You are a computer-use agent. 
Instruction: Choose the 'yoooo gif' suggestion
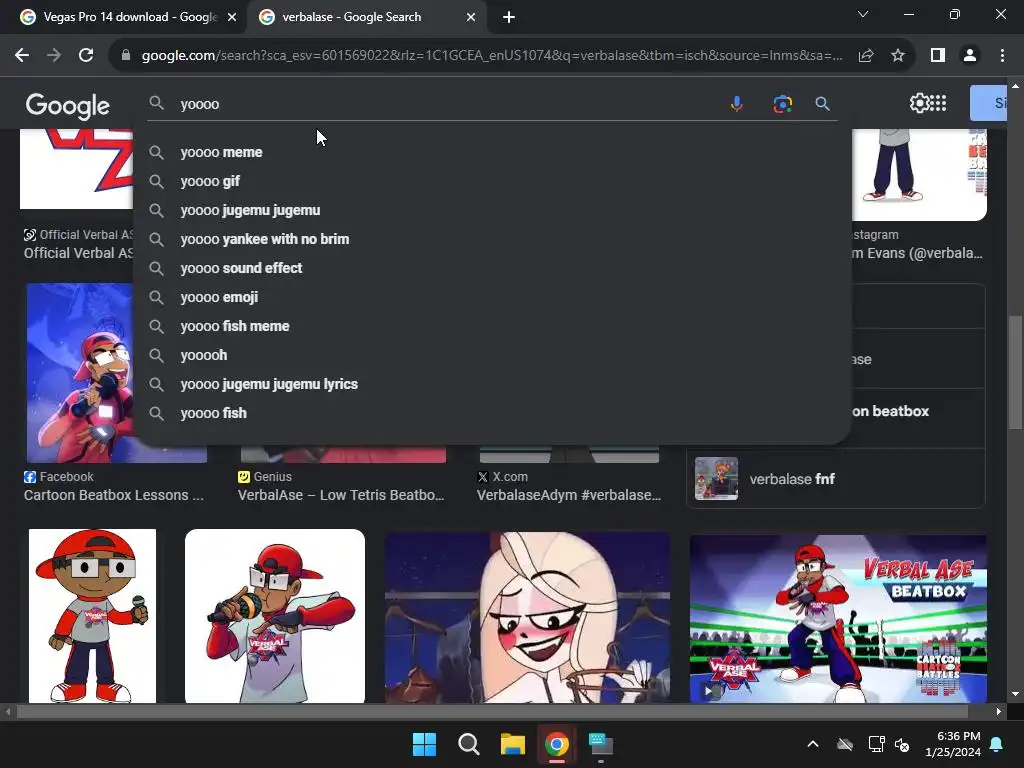492,181
